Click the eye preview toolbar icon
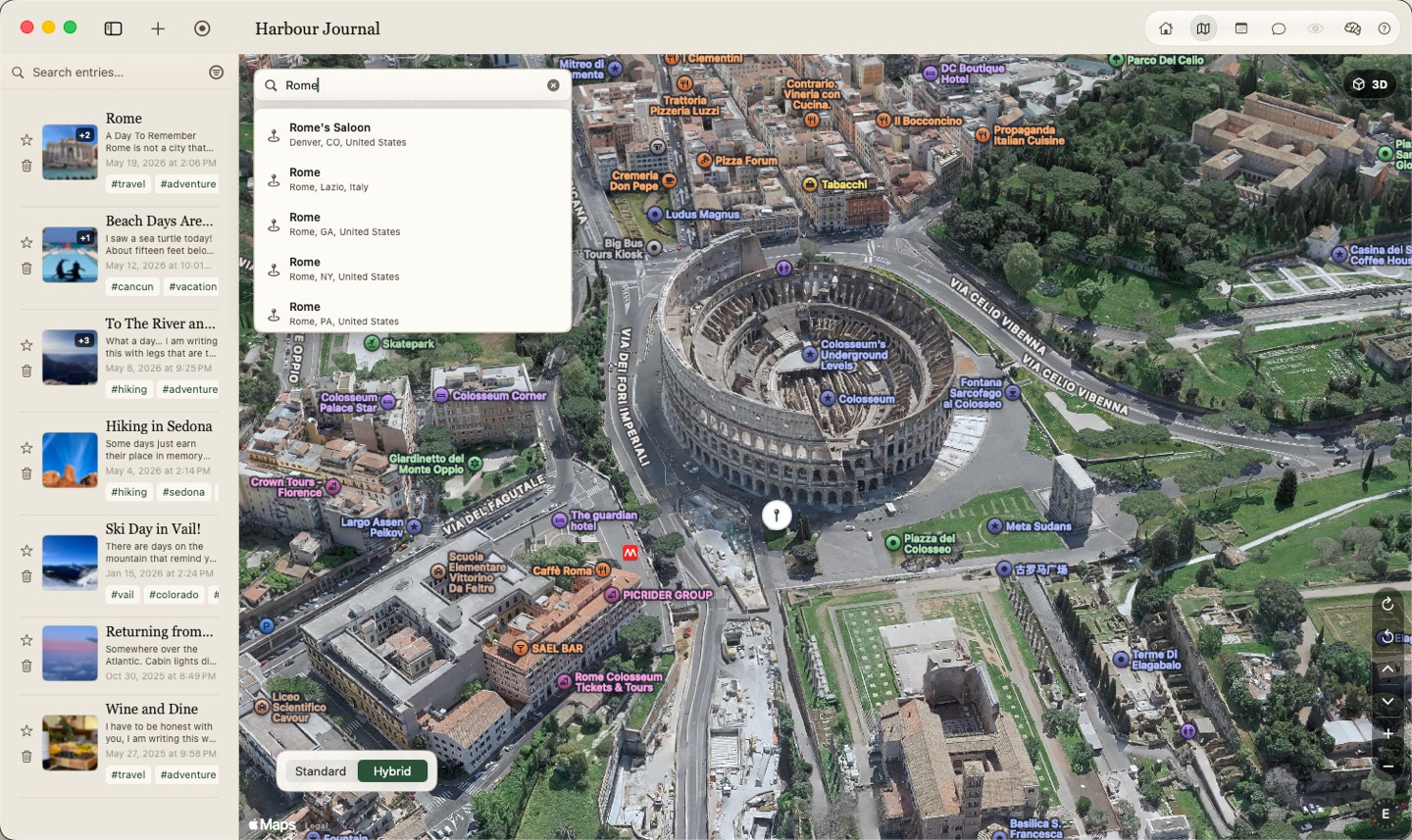 1316,28
